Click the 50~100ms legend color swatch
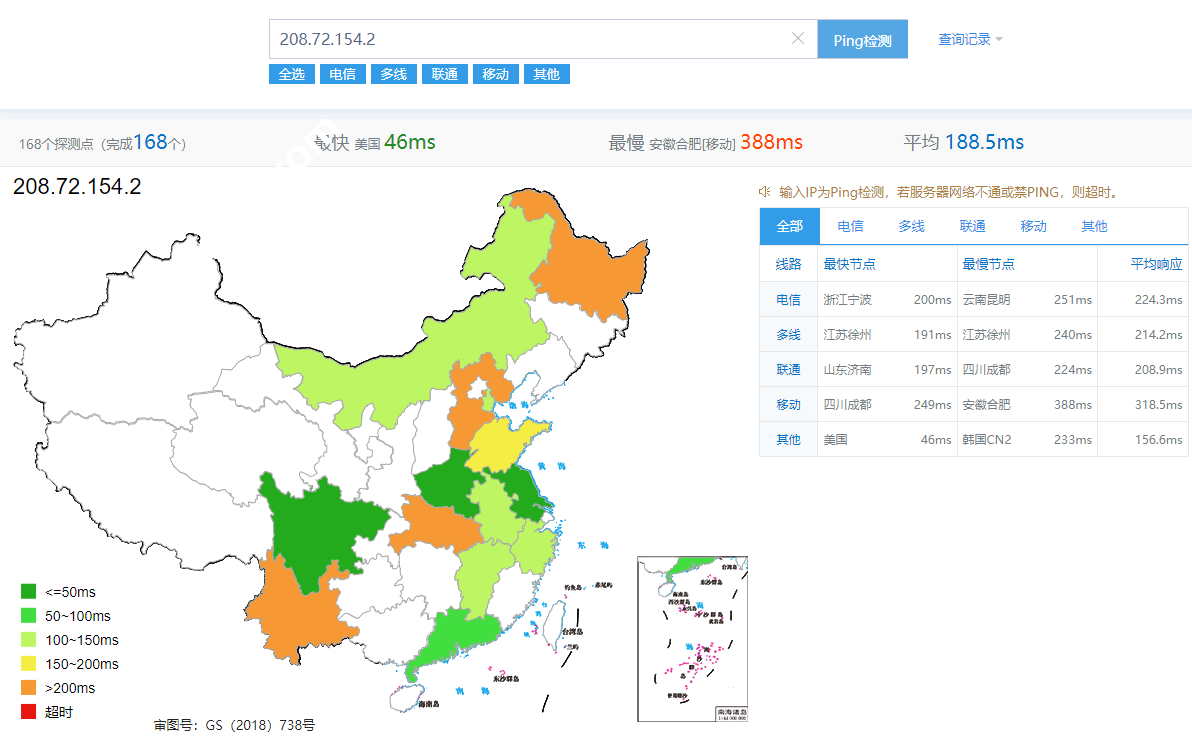 28,616
